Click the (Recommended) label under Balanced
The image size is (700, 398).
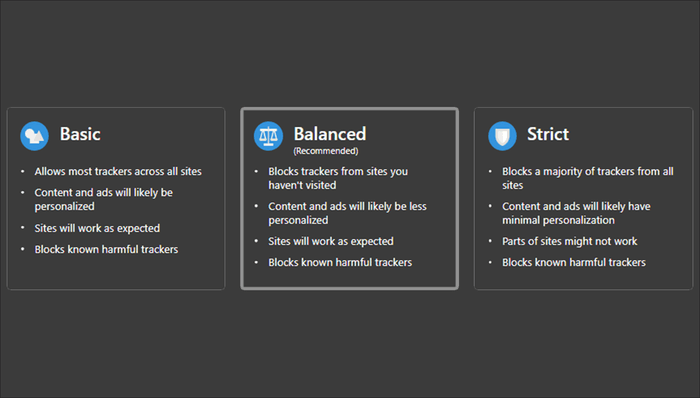[x=326, y=151]
